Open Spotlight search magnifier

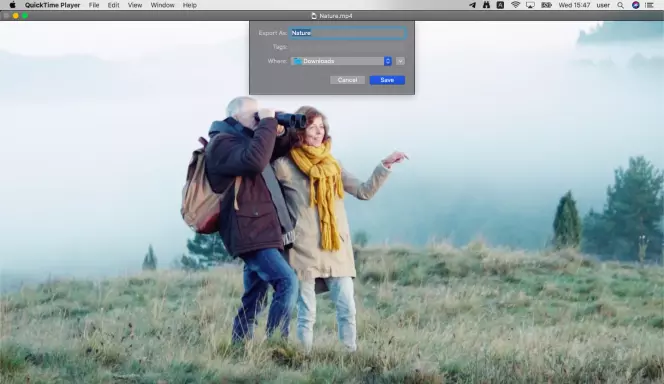[x=620, y=5]
